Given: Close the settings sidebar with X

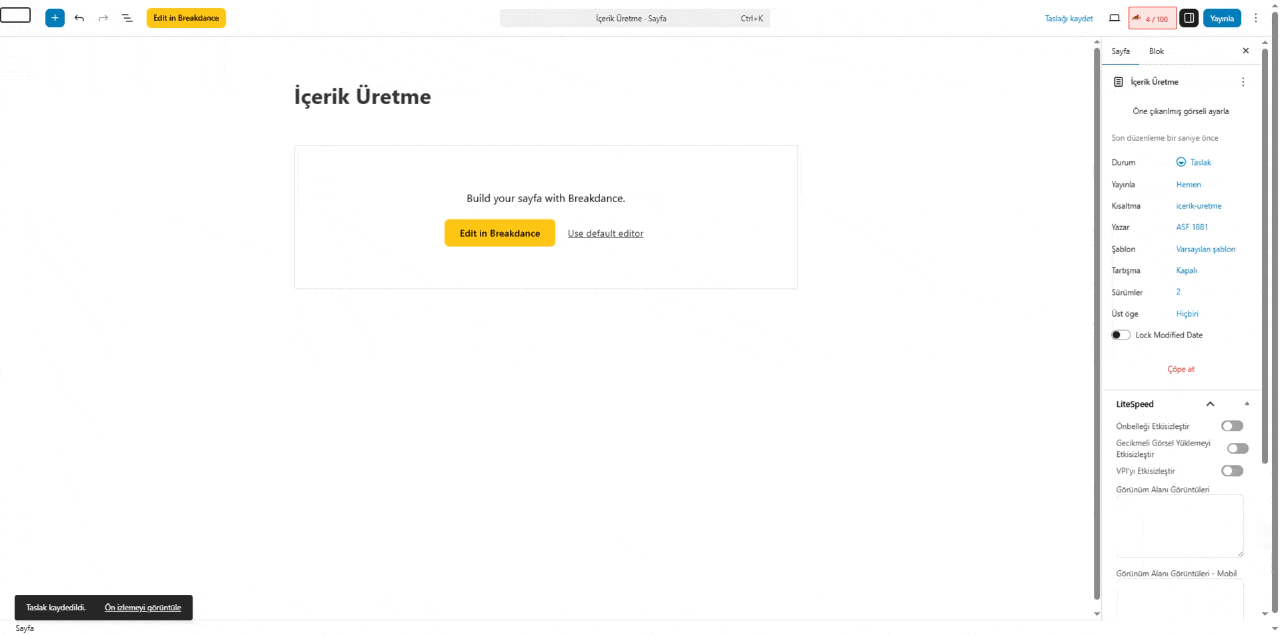Looking at the screenshot, I should (1245, 51).
